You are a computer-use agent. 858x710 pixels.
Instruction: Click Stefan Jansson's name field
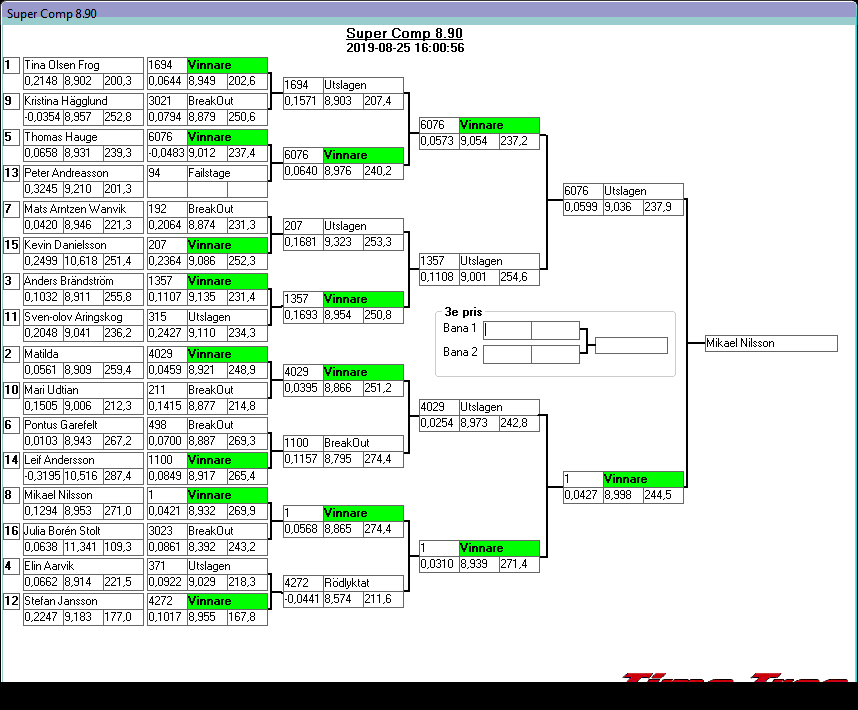point(83,601)
